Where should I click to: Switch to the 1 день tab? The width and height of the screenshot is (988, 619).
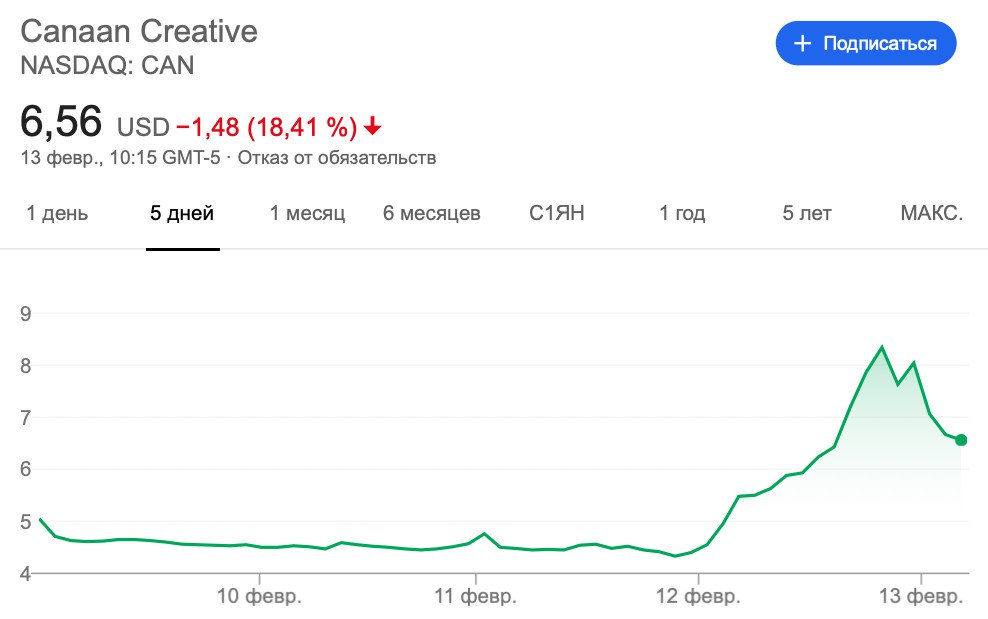click(57, 213)
